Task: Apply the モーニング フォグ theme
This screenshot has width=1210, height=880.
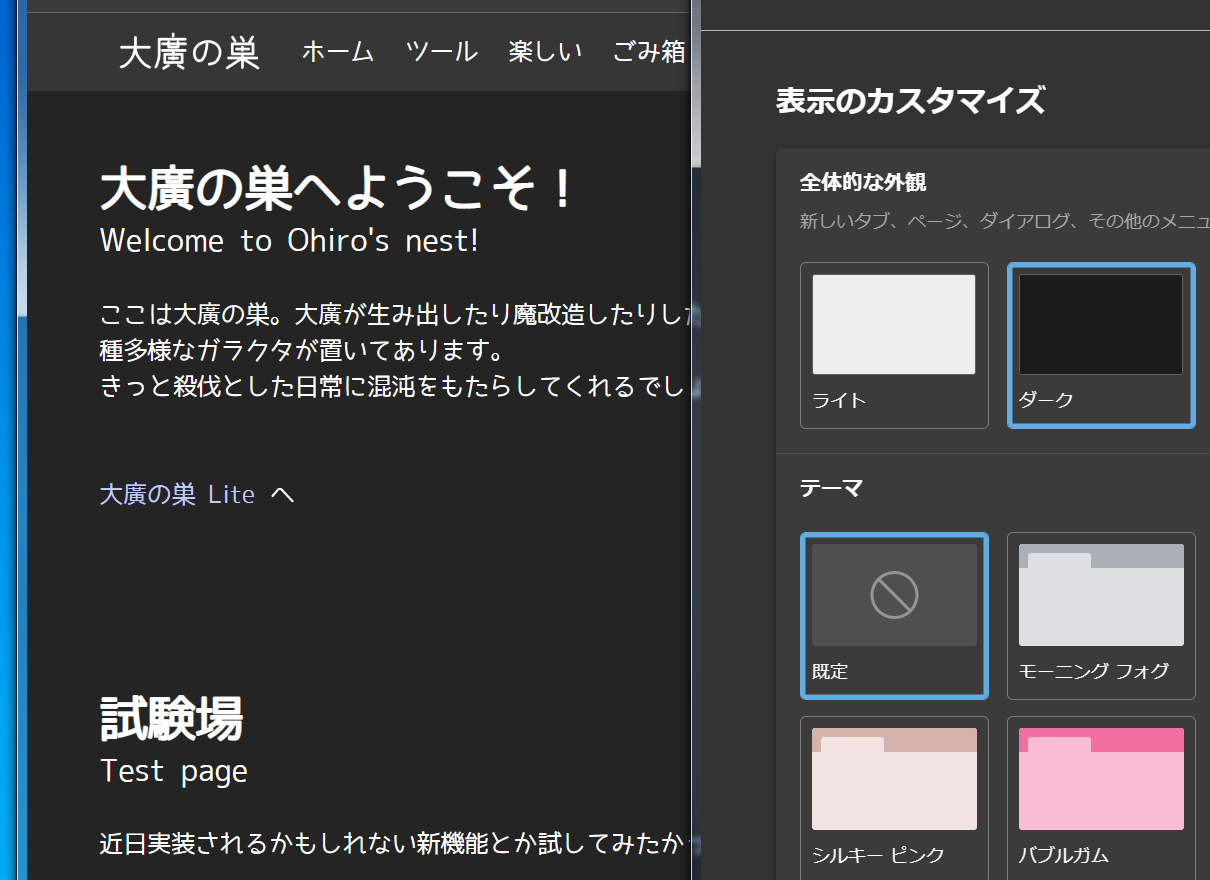Action: [x=1100, y=614]
